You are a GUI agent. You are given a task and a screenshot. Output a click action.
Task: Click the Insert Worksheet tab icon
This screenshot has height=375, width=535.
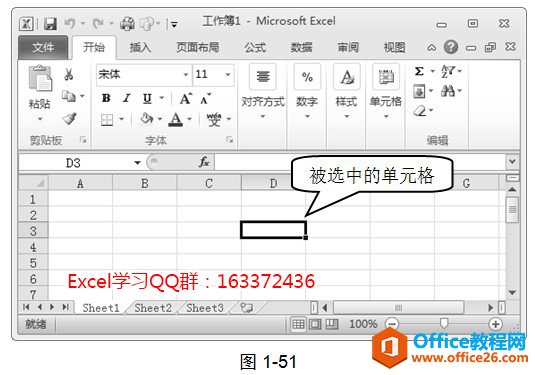[x=246, y=308]
